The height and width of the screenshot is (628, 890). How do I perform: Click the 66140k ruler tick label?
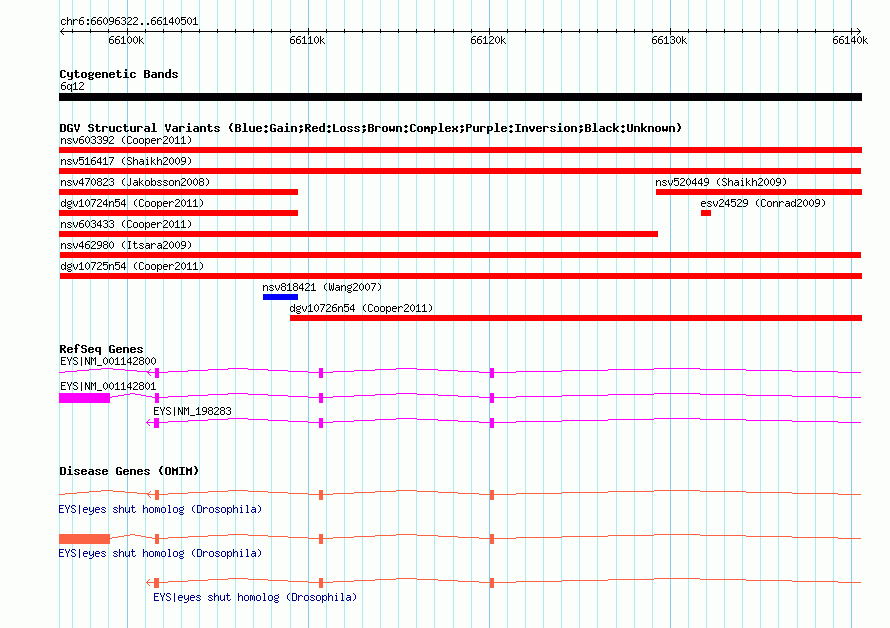click(850, 40)
